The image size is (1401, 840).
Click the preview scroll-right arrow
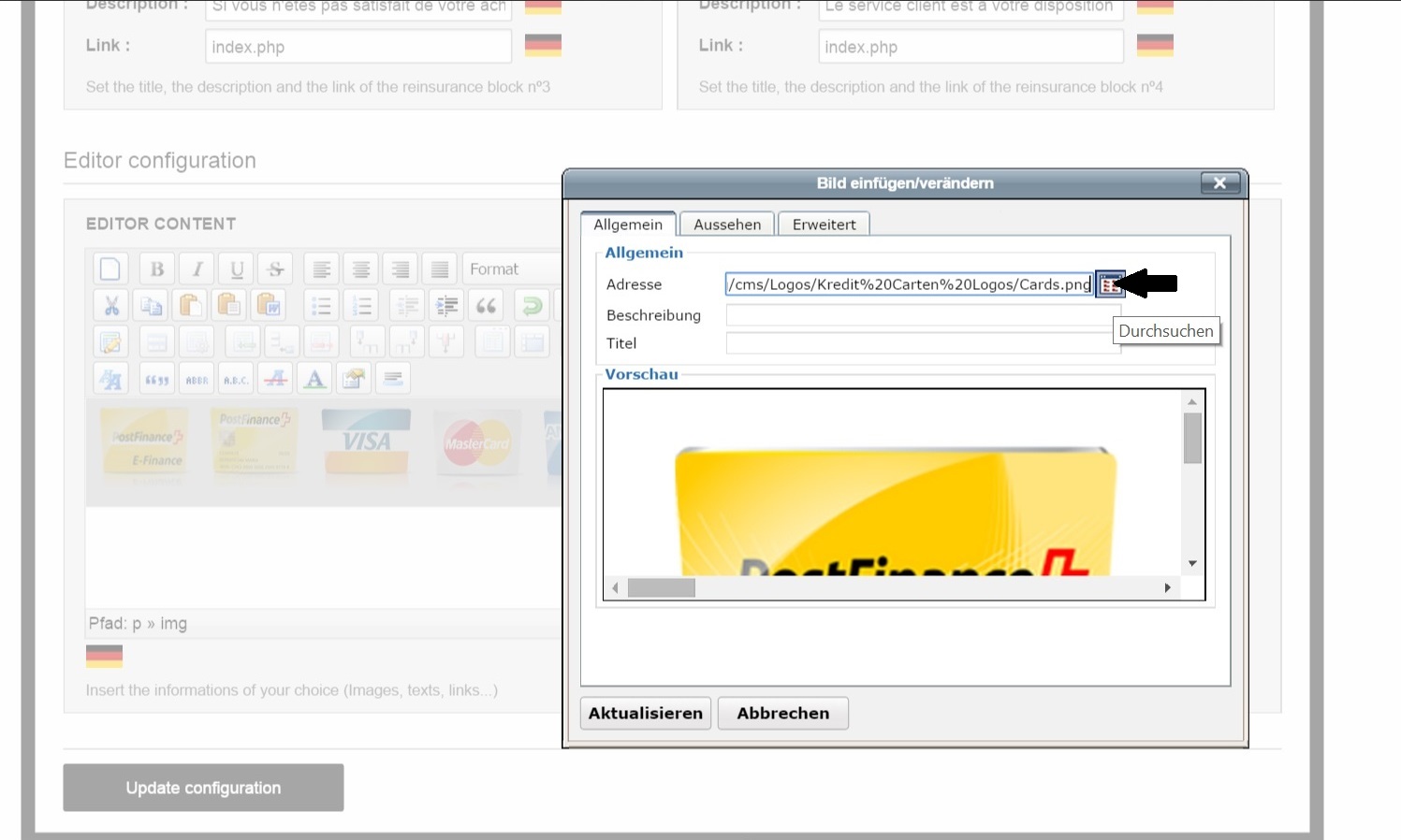coord(1168,587)
